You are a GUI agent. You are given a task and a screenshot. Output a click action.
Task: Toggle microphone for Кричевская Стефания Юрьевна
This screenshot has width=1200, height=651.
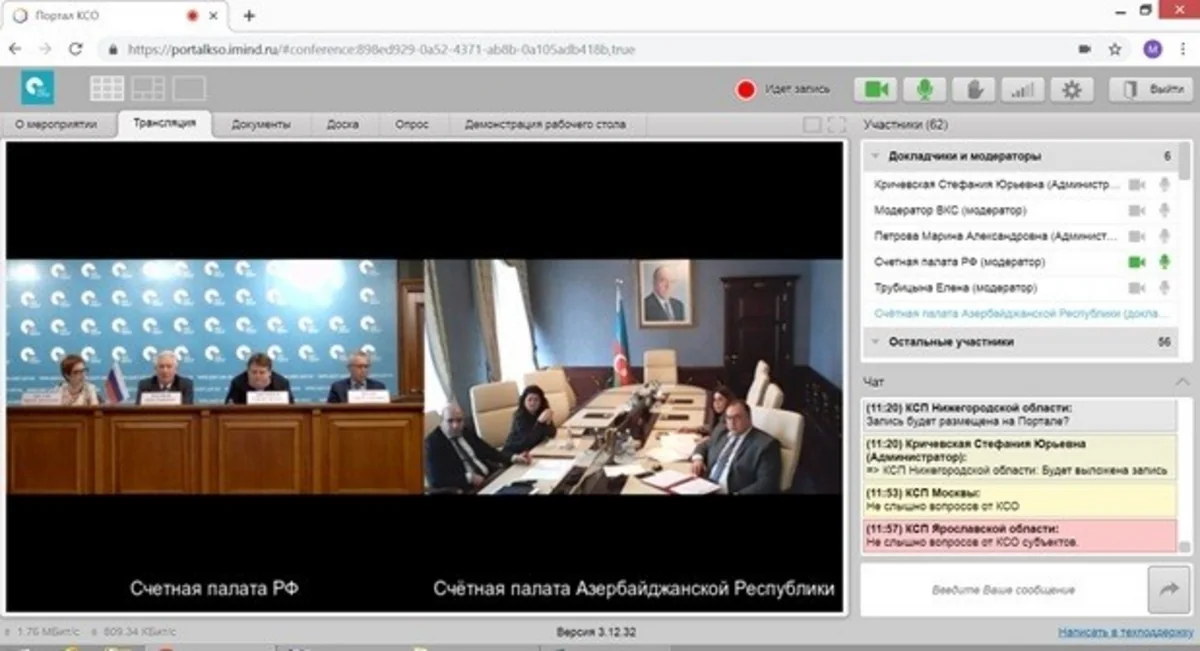pyautogui.click(x=1164, y=185)
